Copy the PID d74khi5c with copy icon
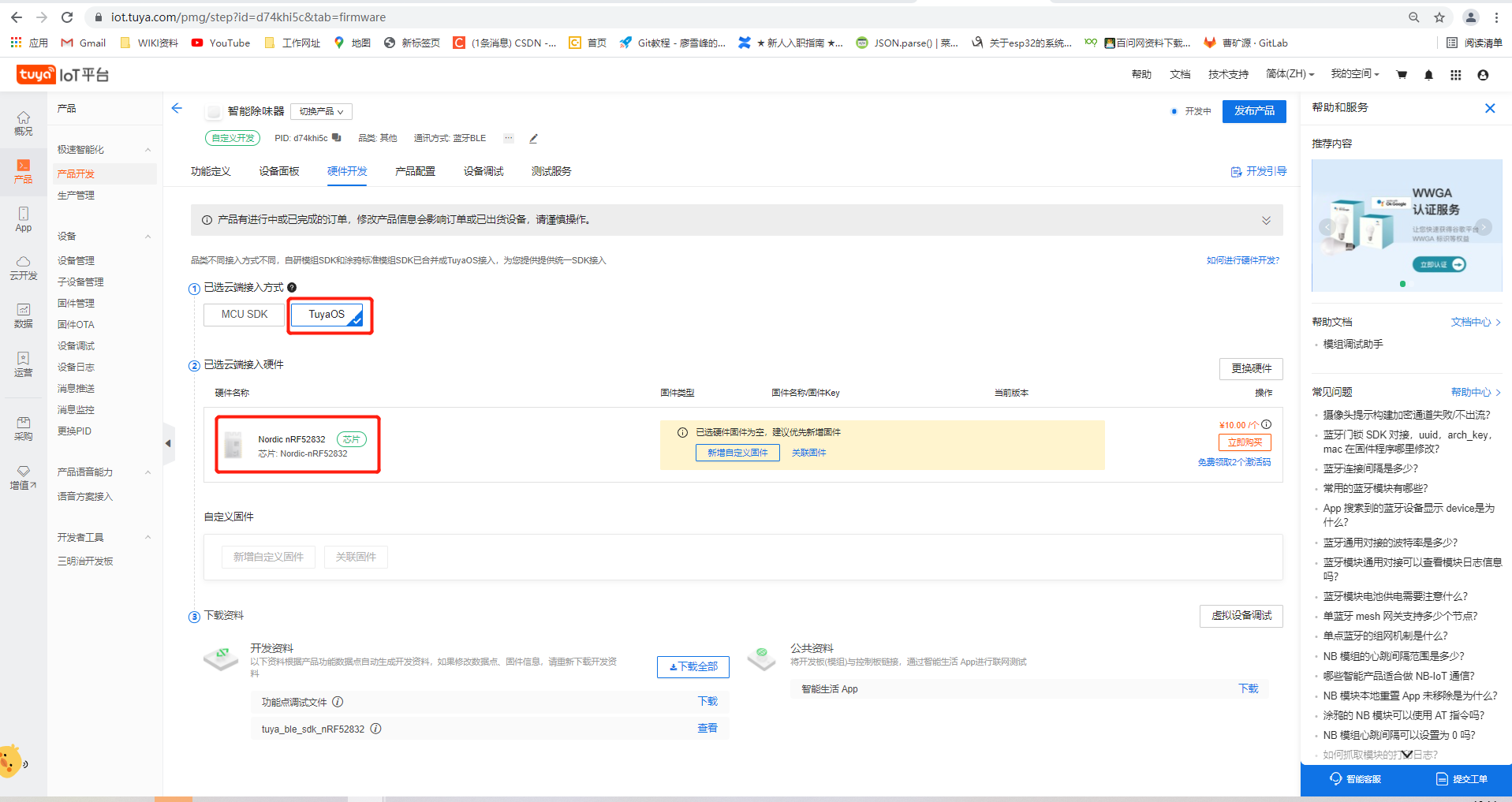1512x802 pixels. [x=337, y=138]
